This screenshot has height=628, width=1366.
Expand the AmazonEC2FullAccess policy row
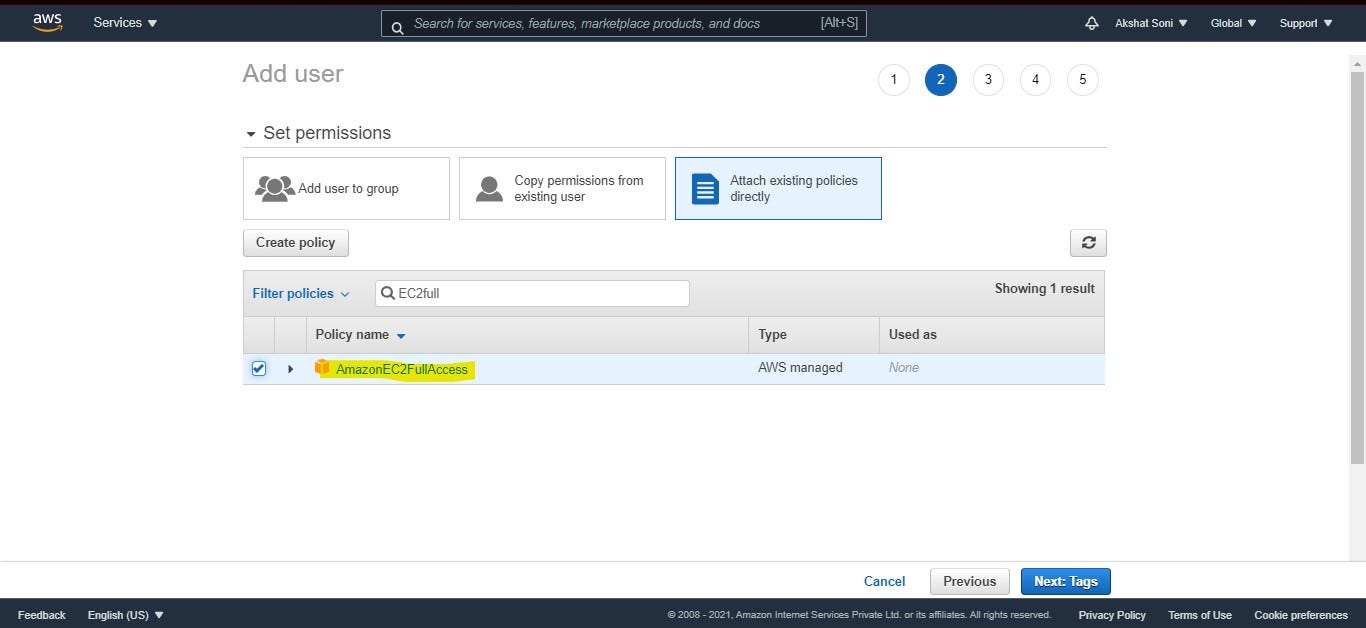pos(291,369)
